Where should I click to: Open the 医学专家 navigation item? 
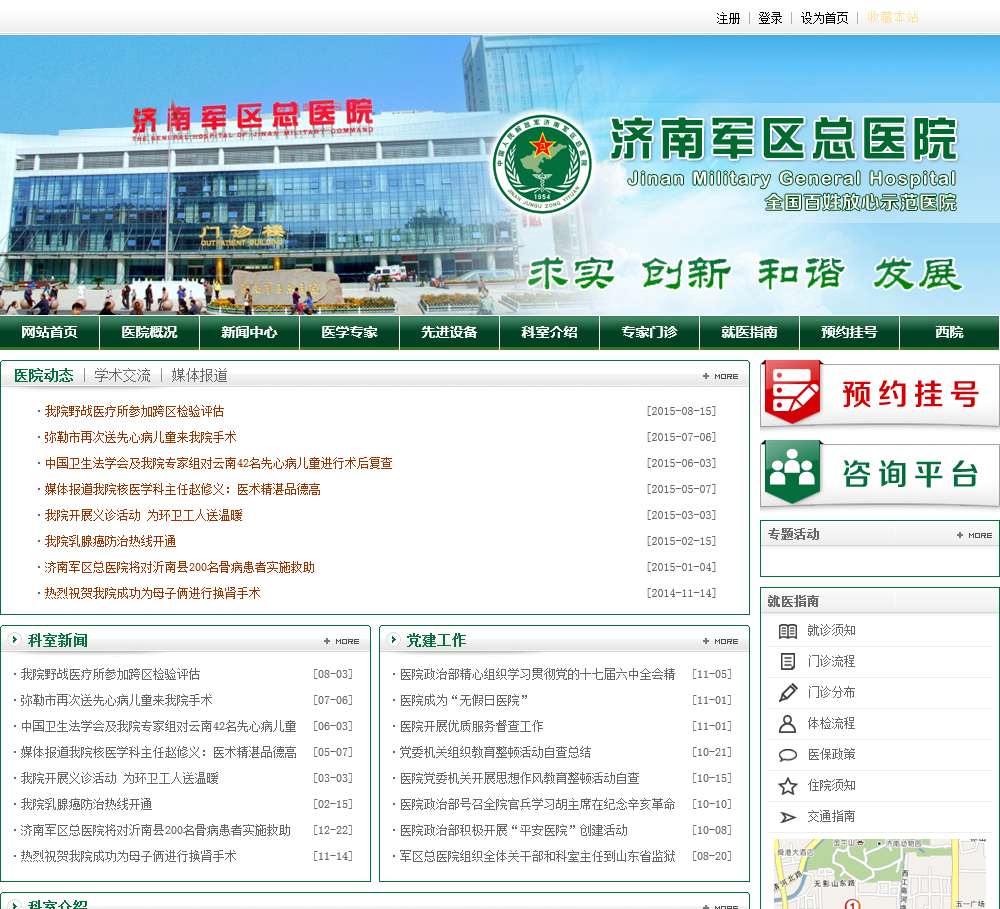click(x=349, y=332)
